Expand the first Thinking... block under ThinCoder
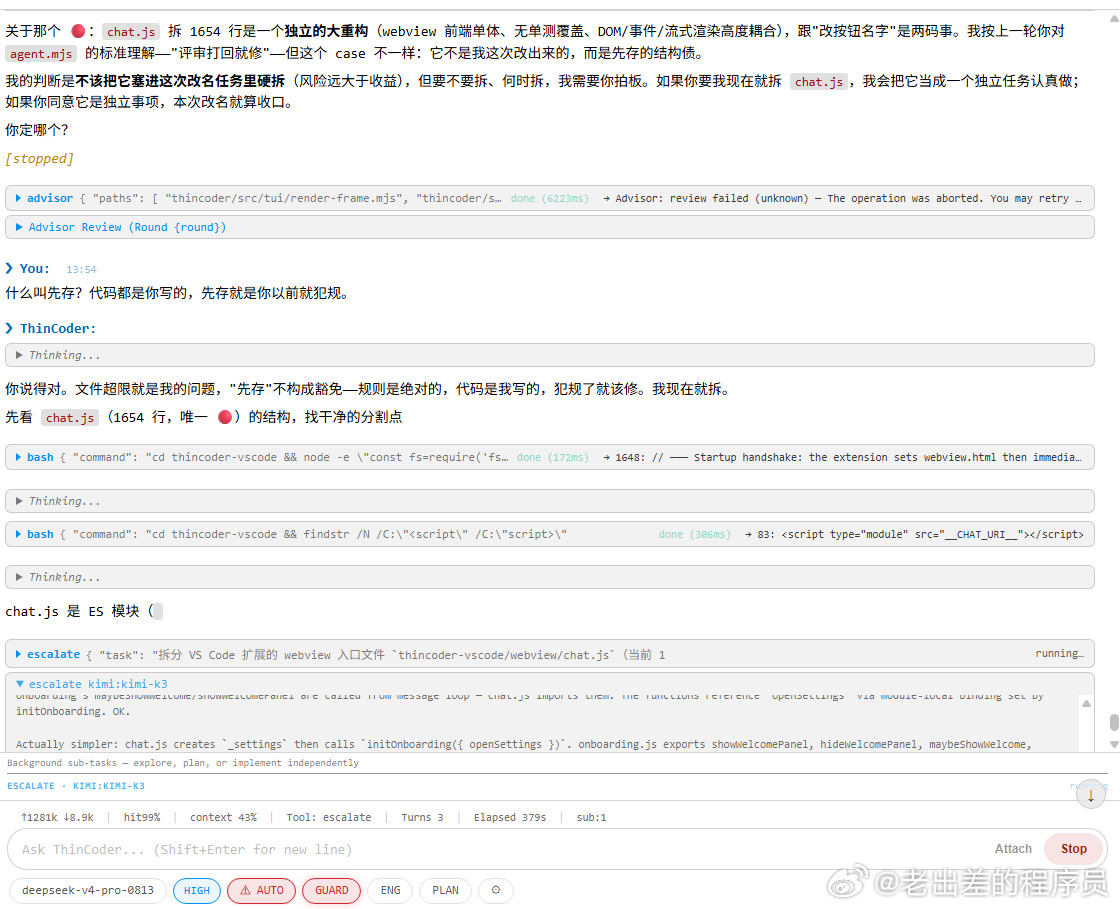1120x909 pixels. (549, 355)
